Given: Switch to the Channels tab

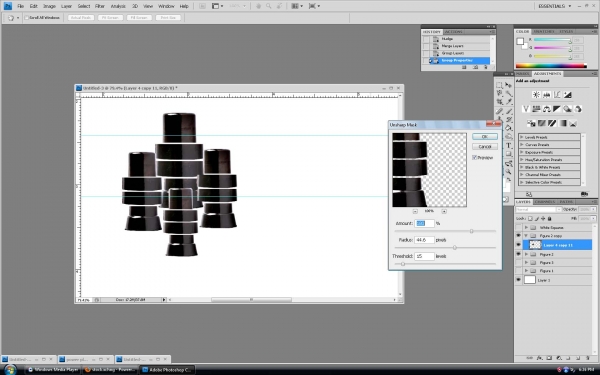Looking at the screenshot, I should [545, 202].
